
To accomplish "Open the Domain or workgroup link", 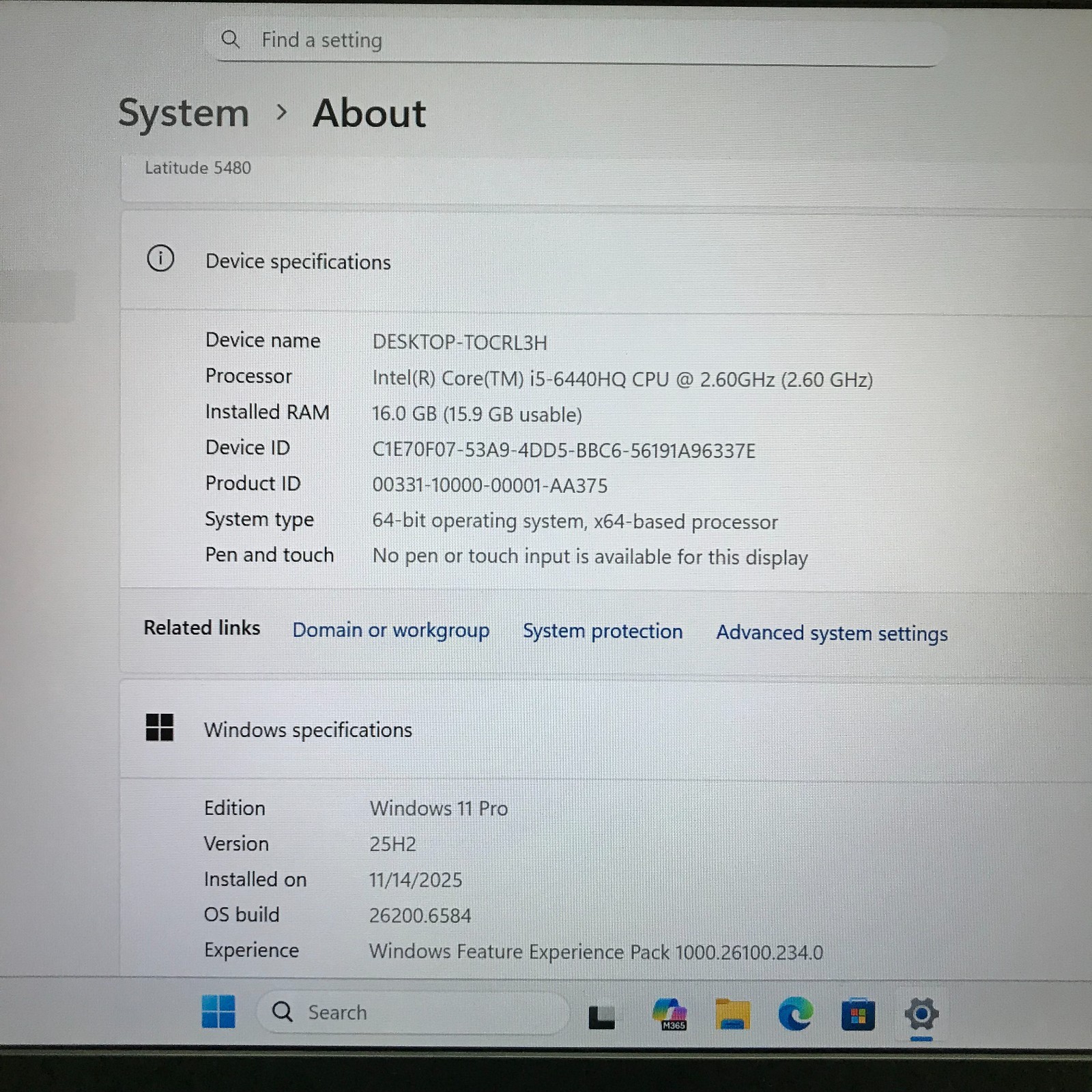I will coord(391,630).
